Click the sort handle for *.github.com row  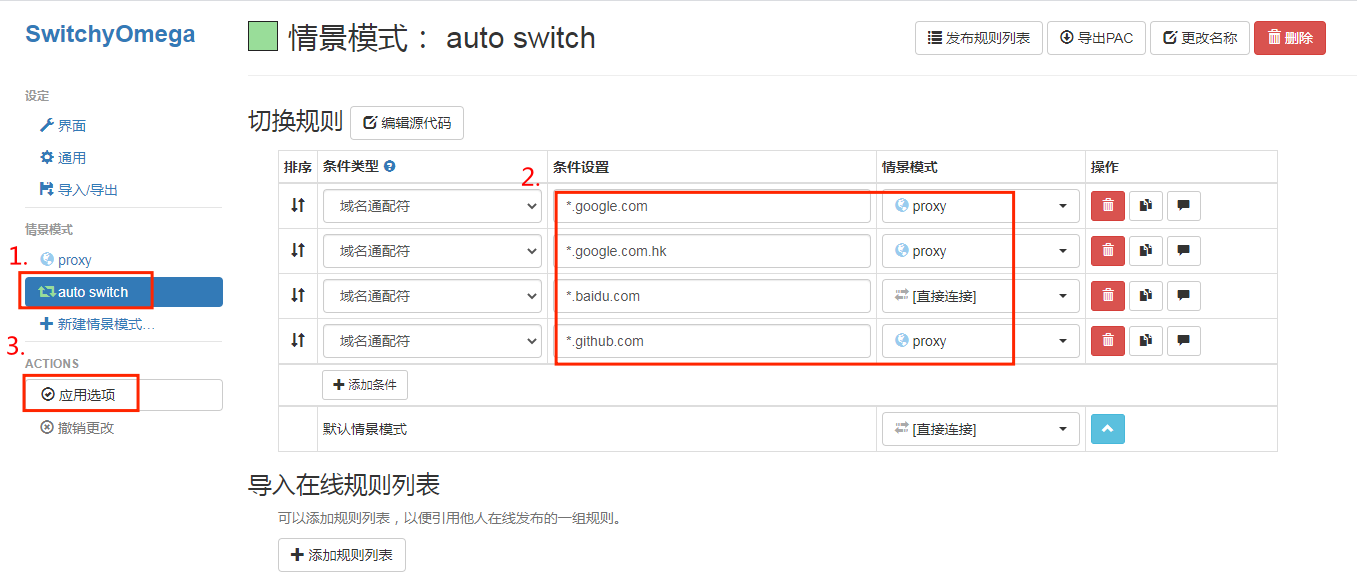point(297,341)
